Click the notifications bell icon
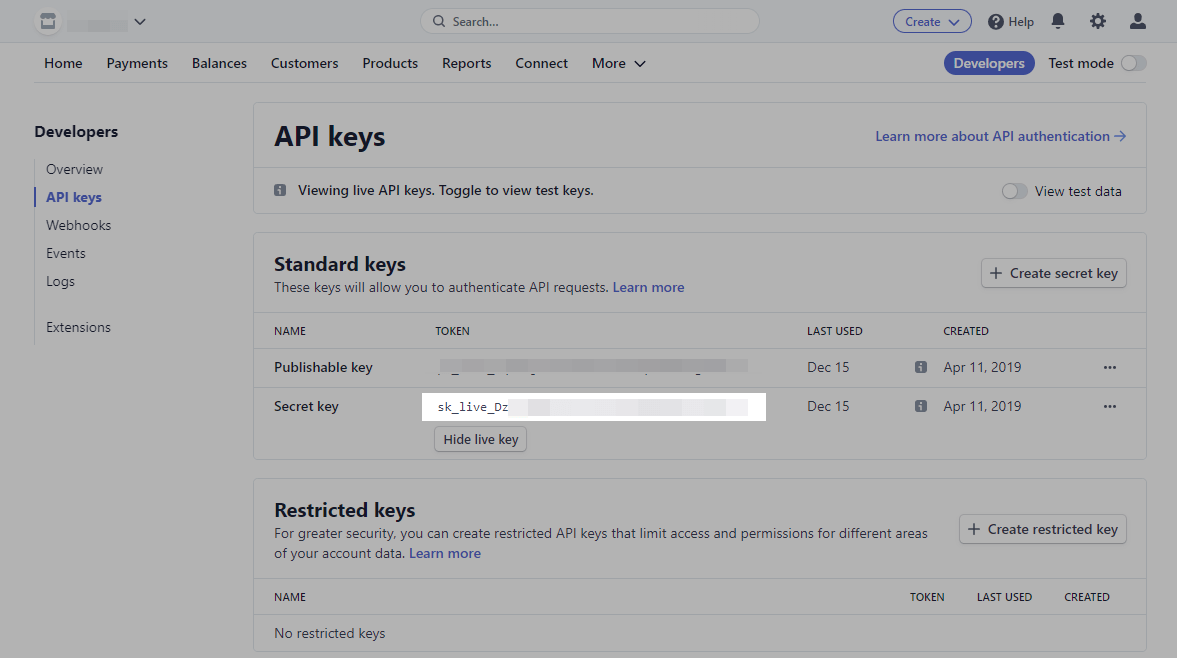The image size is (1177, 658). pyautogui.click(x=1058, y=21)
